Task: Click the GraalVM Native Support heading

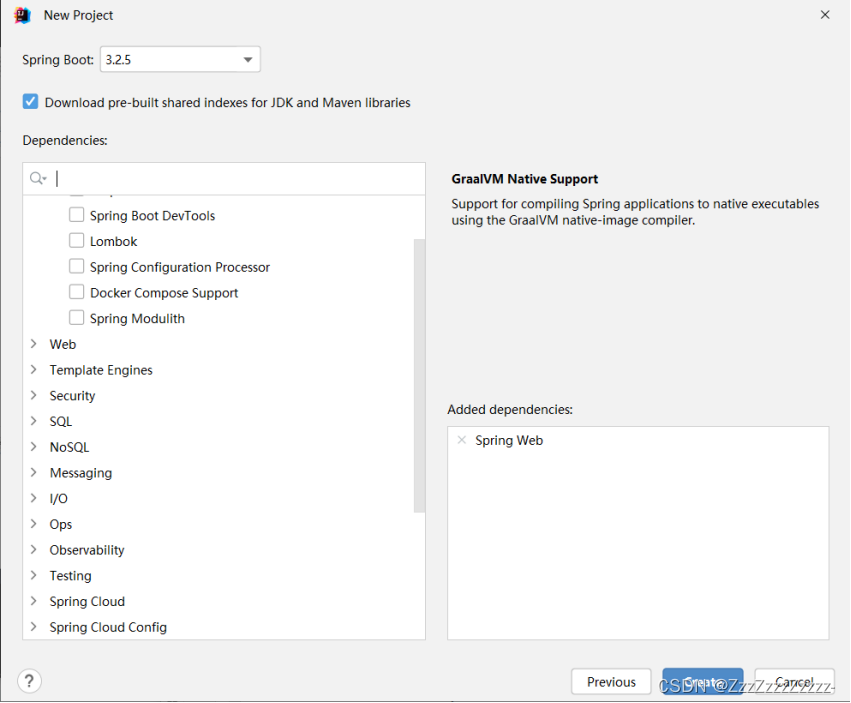Action: [x=524, y=179]
